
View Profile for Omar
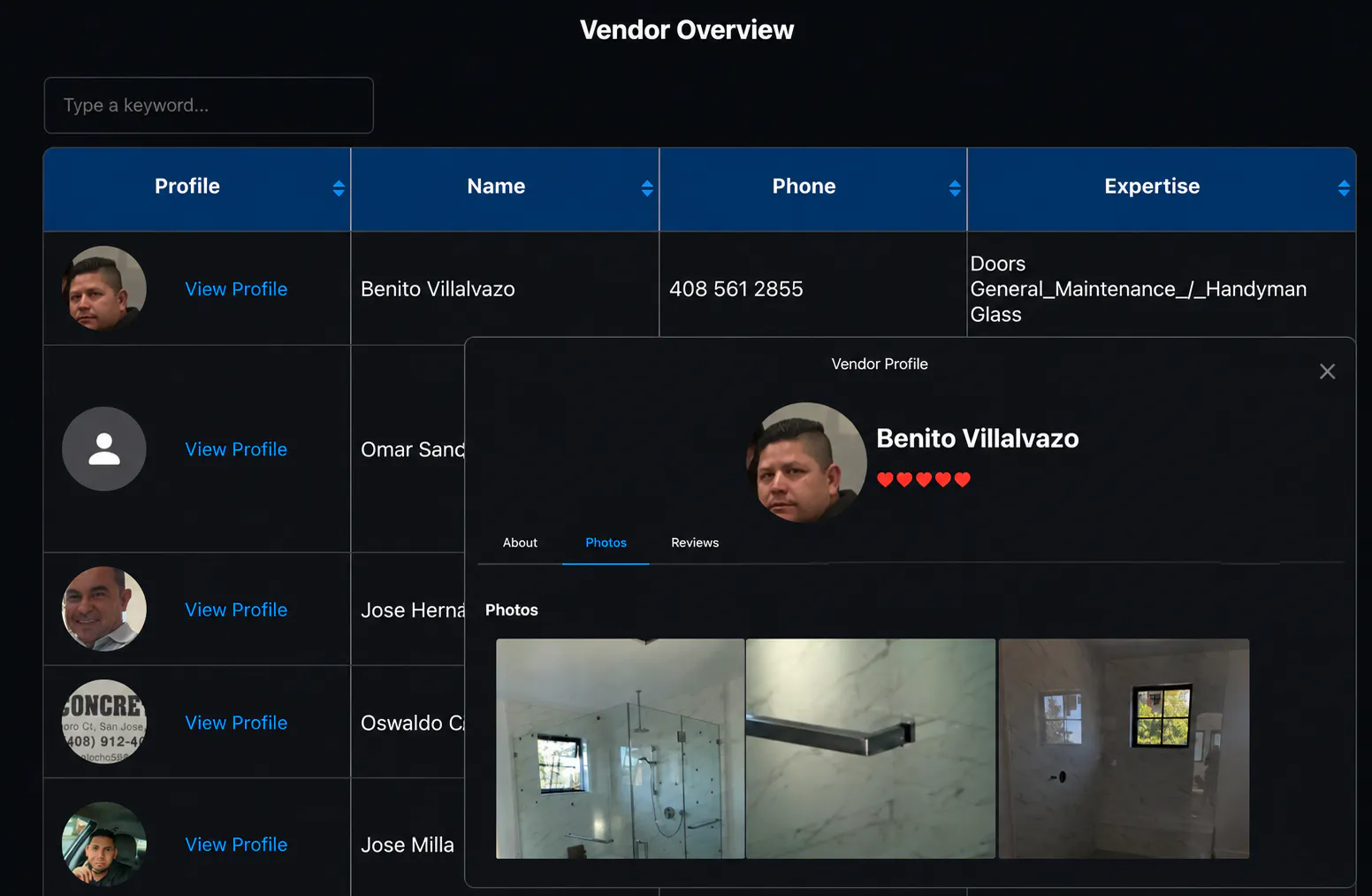236,449
